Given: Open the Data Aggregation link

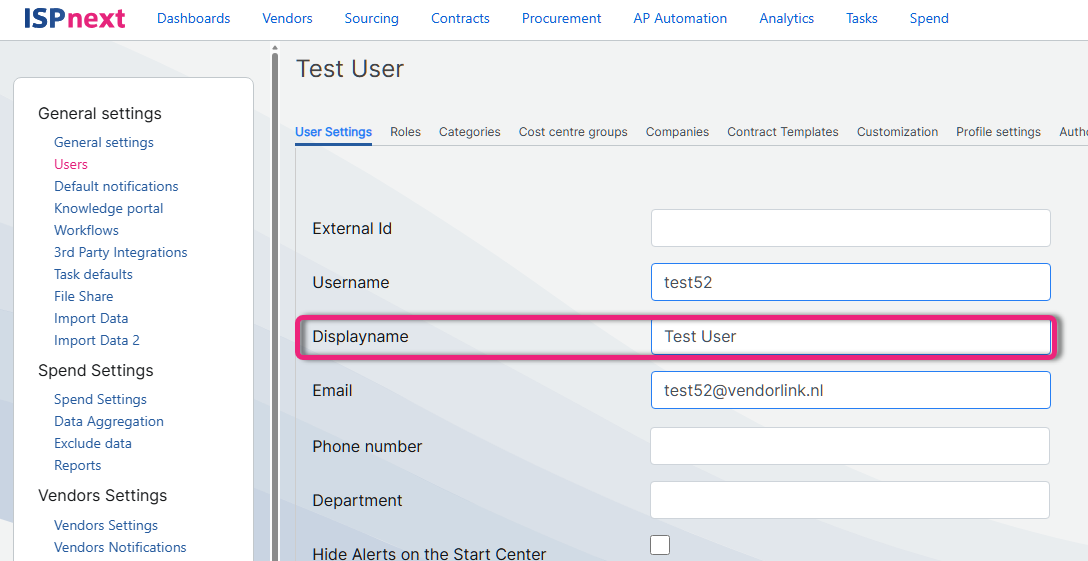Looking at the screenshot, I should 108,421.
